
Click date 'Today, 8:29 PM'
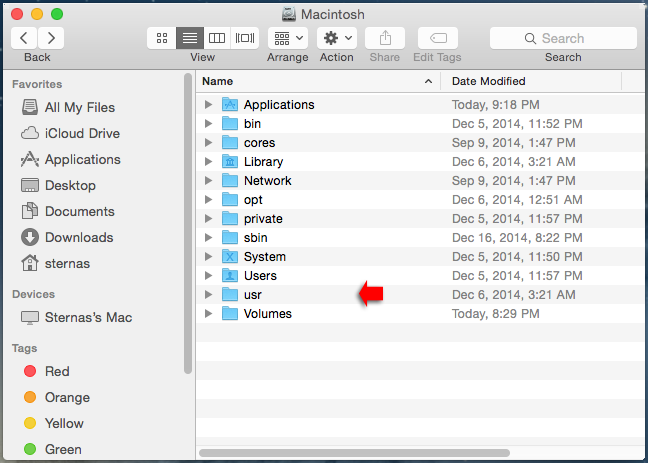coord(496,314)
